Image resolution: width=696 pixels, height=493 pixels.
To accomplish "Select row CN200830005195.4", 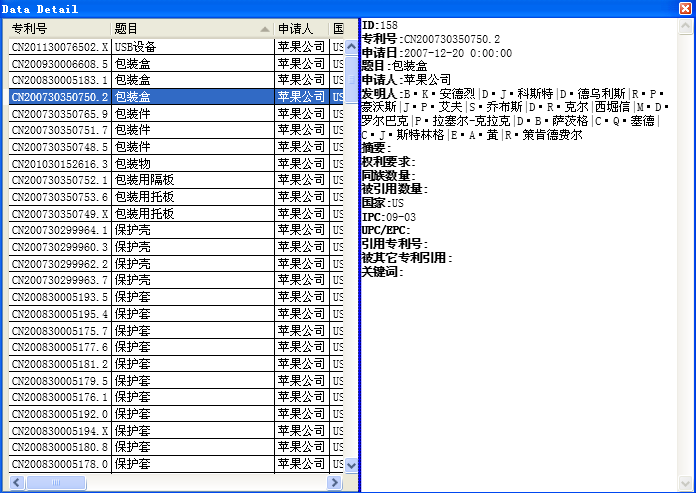I will [177, 314].
